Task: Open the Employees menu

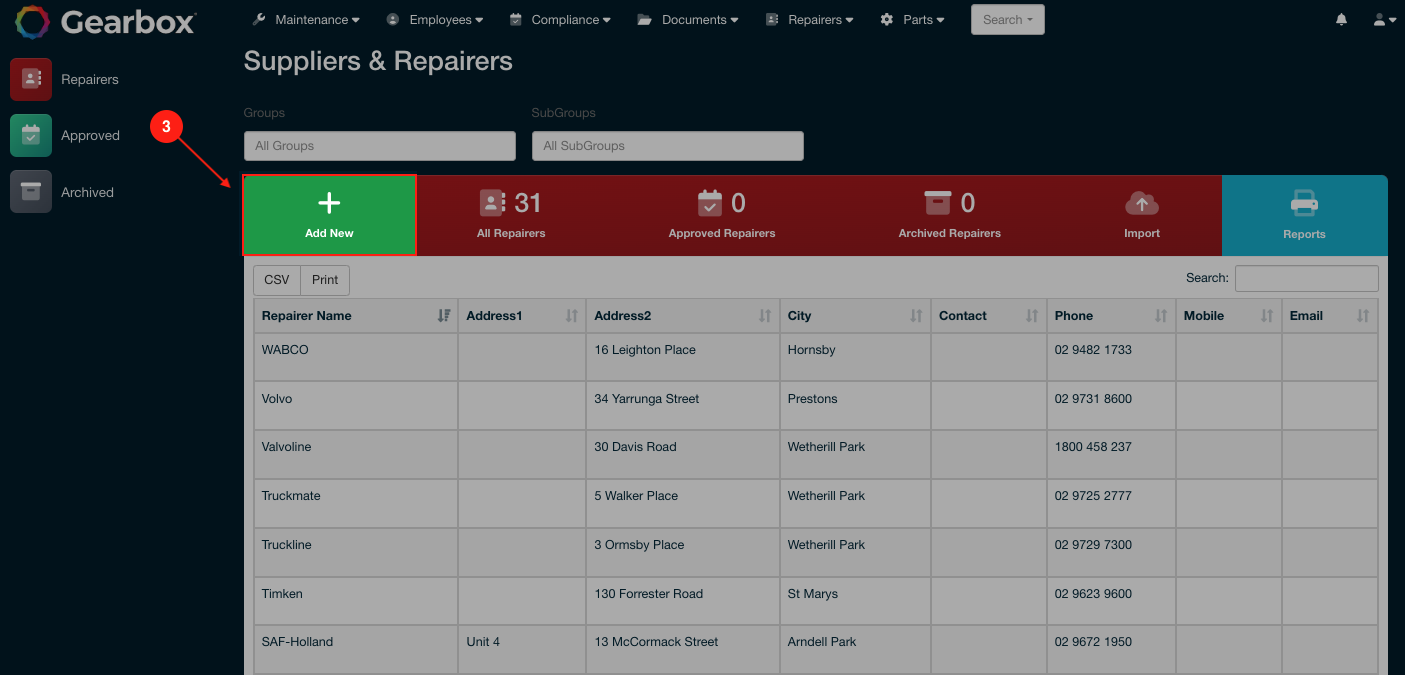Action: [x=435, y=20]
